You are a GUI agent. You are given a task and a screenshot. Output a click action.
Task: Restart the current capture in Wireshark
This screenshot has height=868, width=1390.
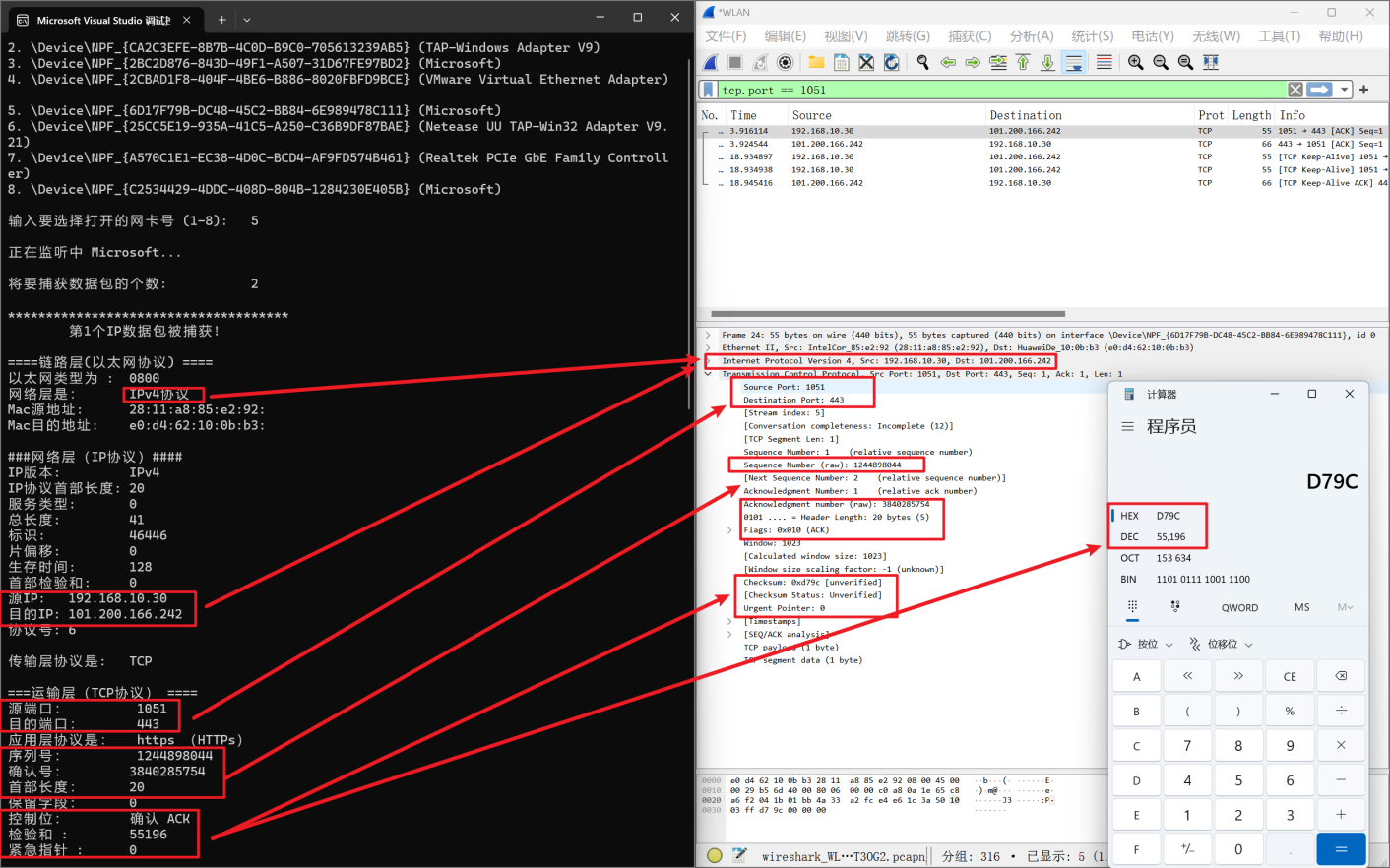click(x=760, y=62)
